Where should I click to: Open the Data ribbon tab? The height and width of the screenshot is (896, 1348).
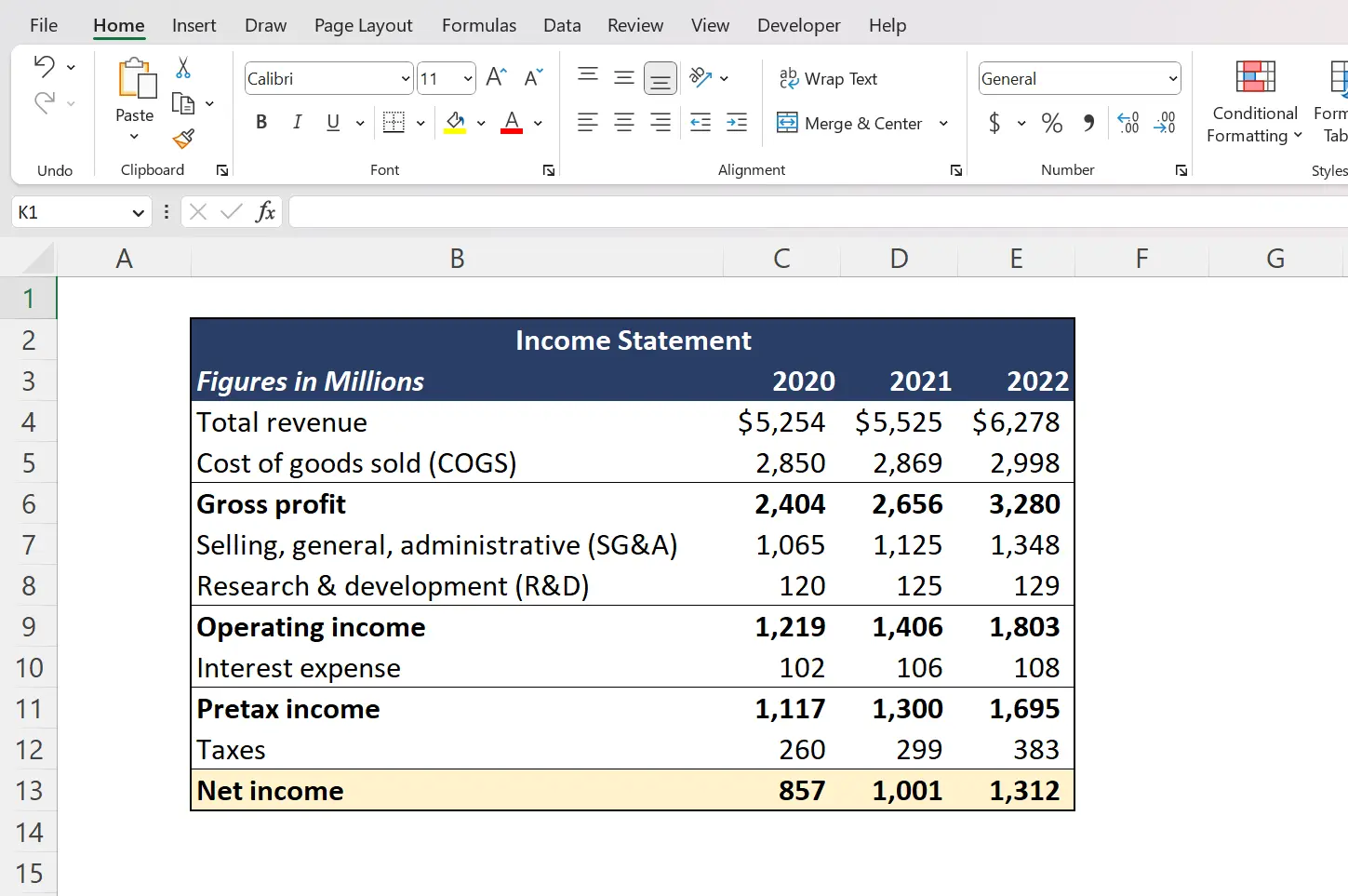[x=562, y=25]
